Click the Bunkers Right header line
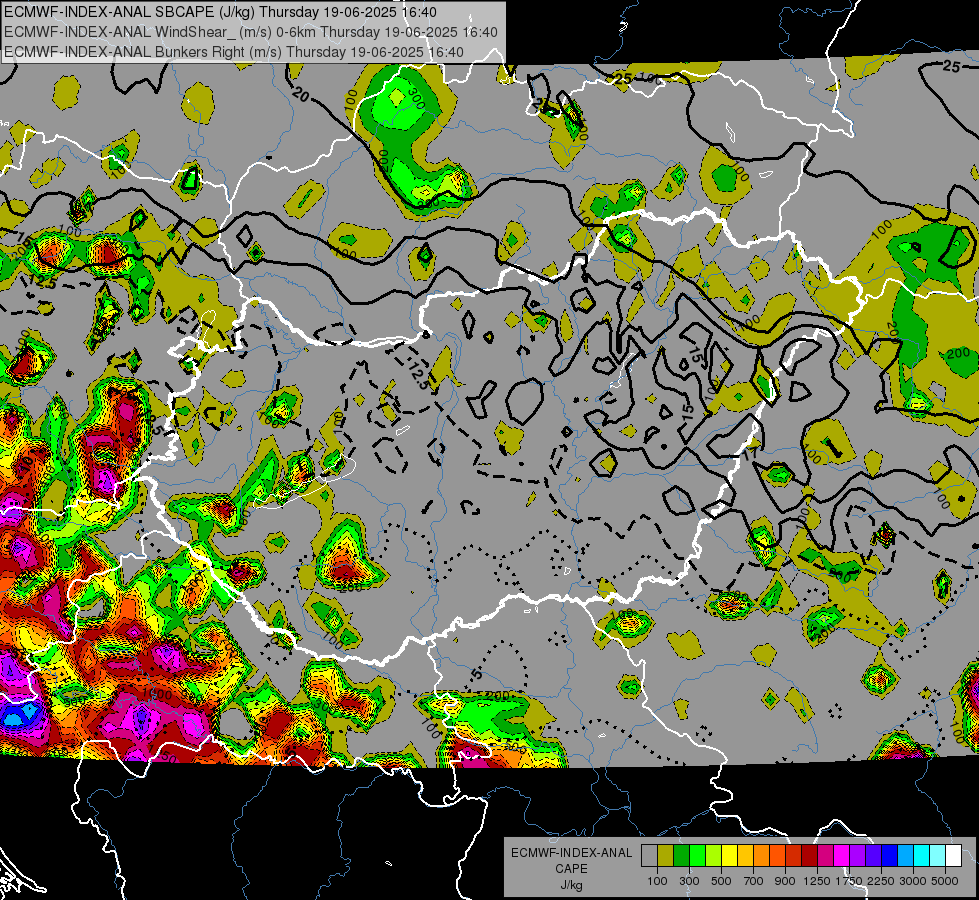The image size is (979, 900). pos(234,52)
